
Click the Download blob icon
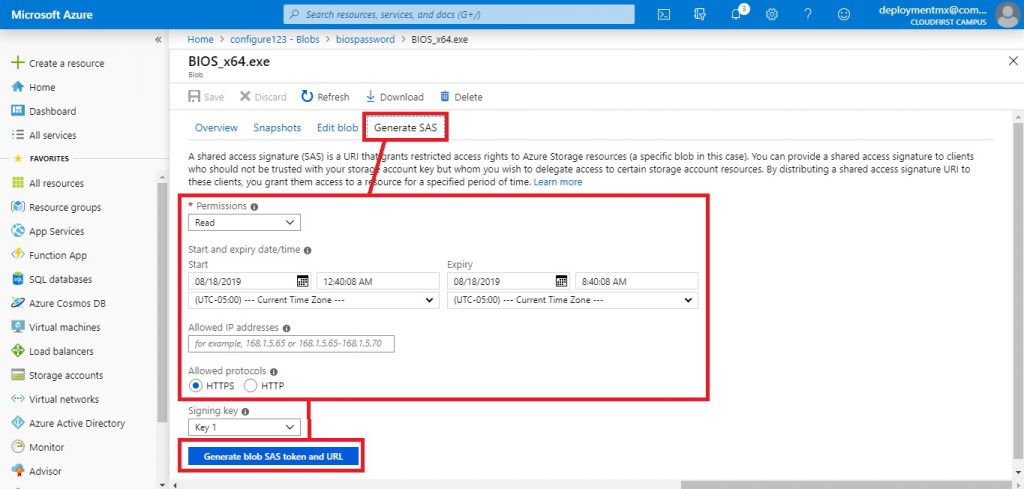click(x=370, y=97)
